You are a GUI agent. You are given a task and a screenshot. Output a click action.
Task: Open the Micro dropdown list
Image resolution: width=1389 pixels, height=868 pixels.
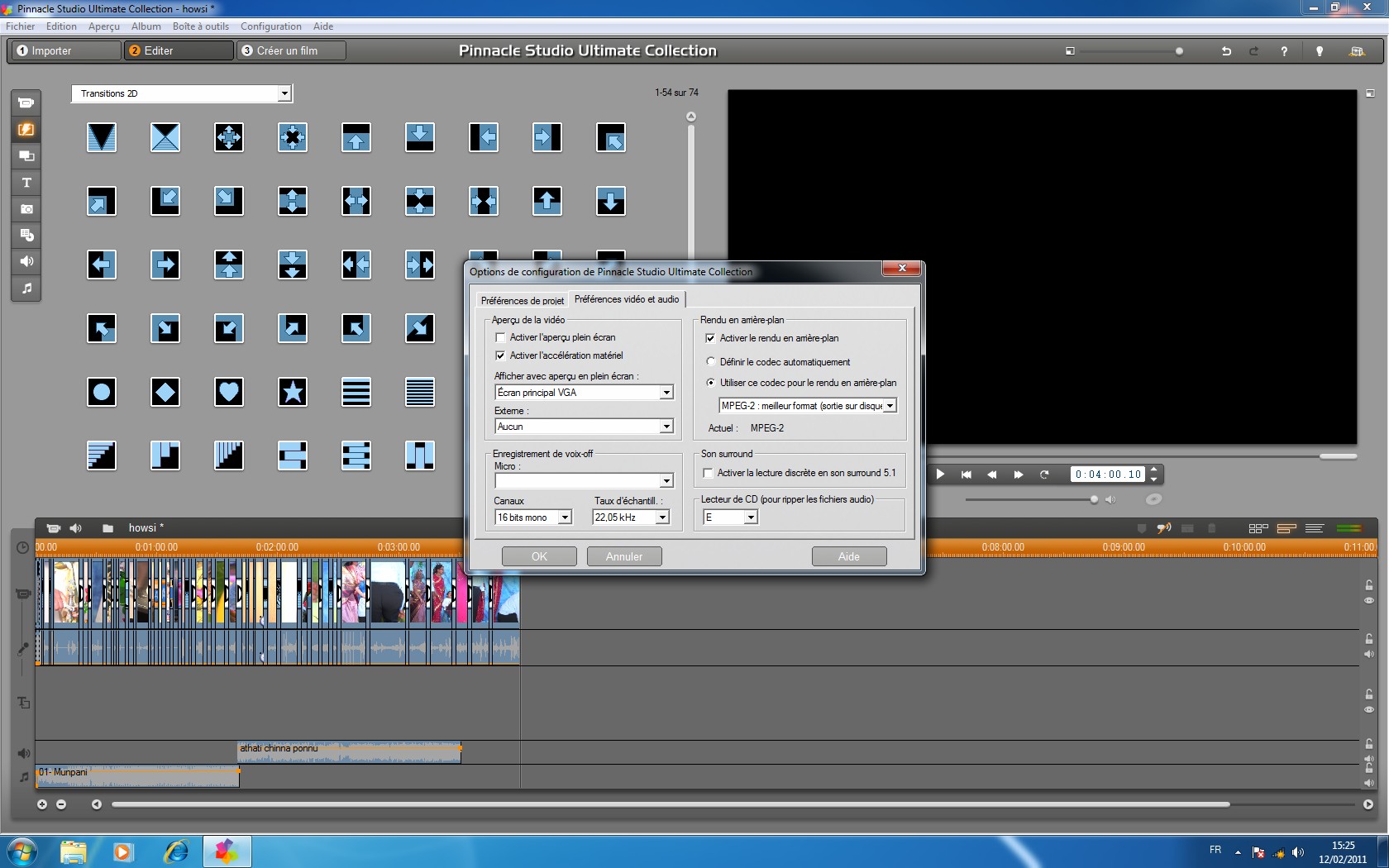click(666, 480)
